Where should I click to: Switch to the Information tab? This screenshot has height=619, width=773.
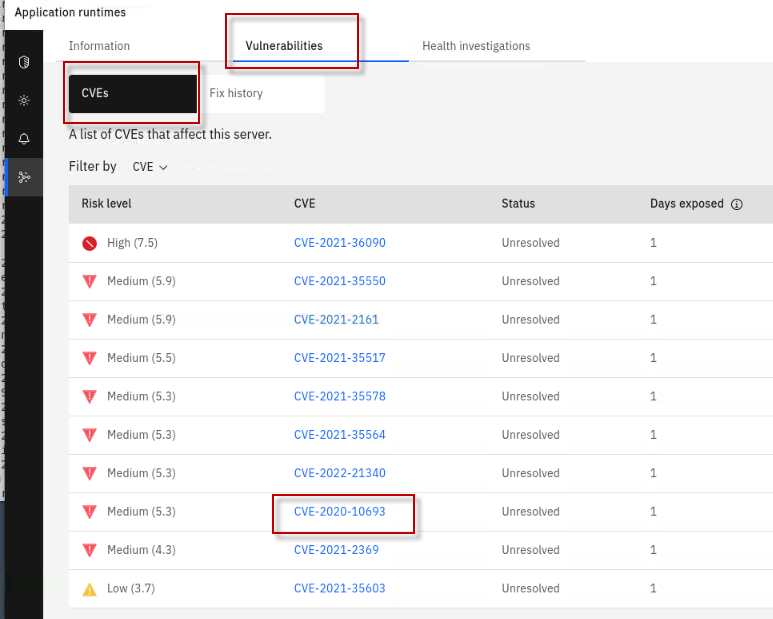99,46
